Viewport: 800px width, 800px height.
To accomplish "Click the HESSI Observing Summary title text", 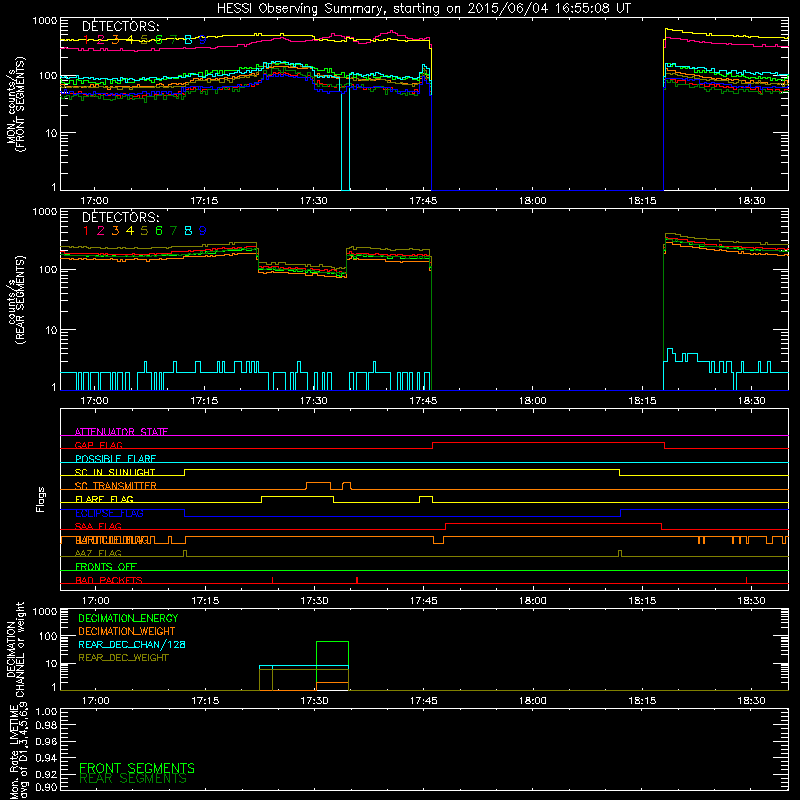I will point(424,9).
